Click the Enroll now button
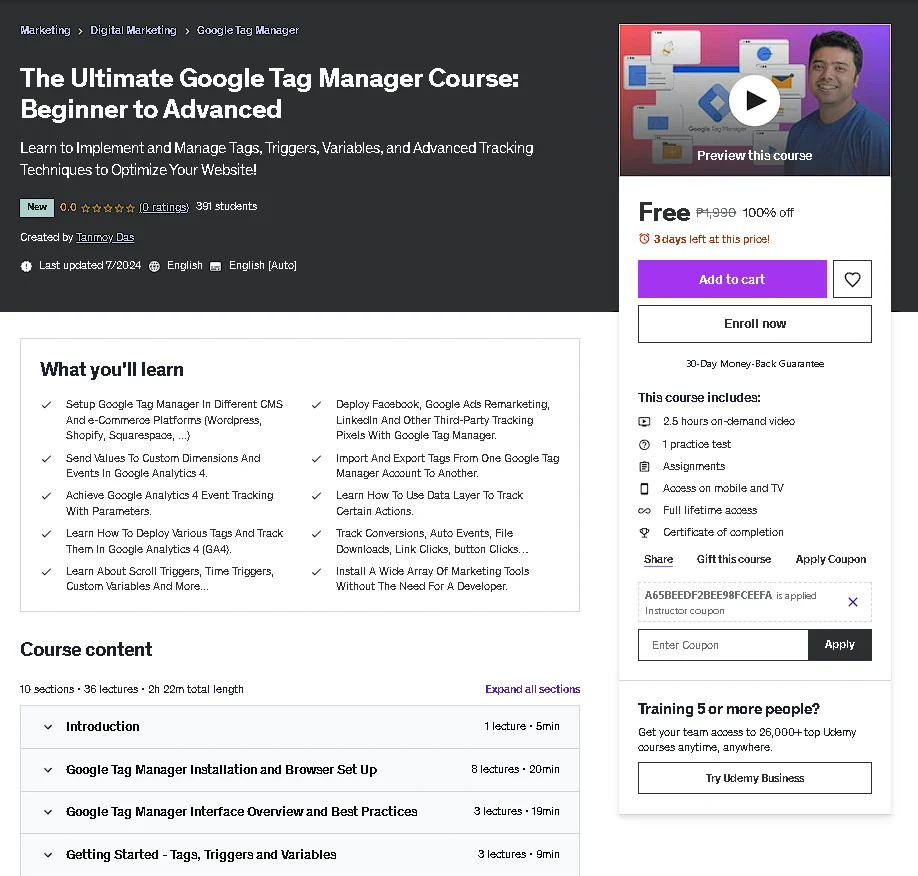The width and height of the screenshot is (918, 876). [x=755, y=324]
